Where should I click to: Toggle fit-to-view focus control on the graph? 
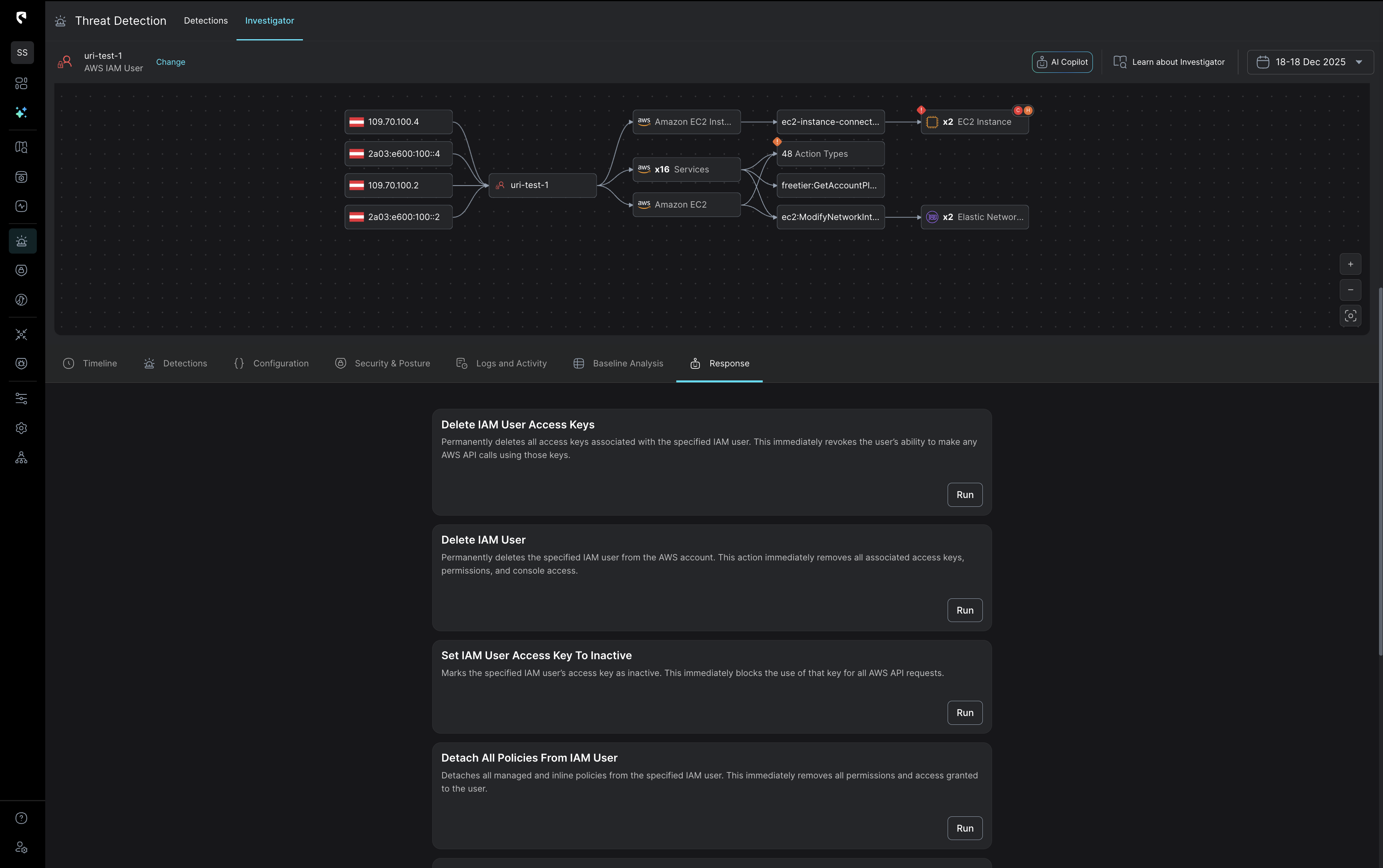pyautogui.click(x=1350, y=316)
